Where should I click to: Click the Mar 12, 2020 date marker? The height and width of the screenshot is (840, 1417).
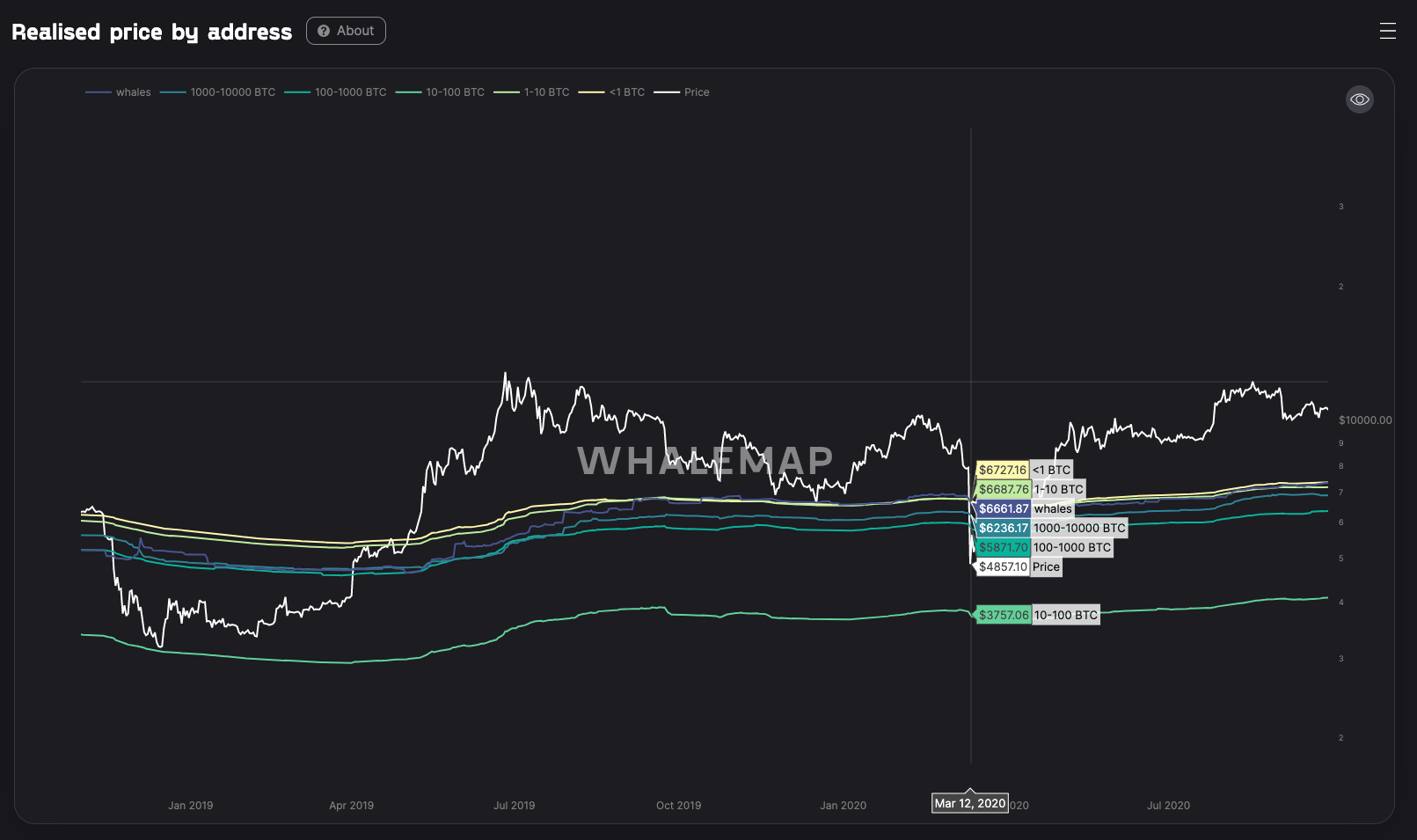[x=969, y=803]
